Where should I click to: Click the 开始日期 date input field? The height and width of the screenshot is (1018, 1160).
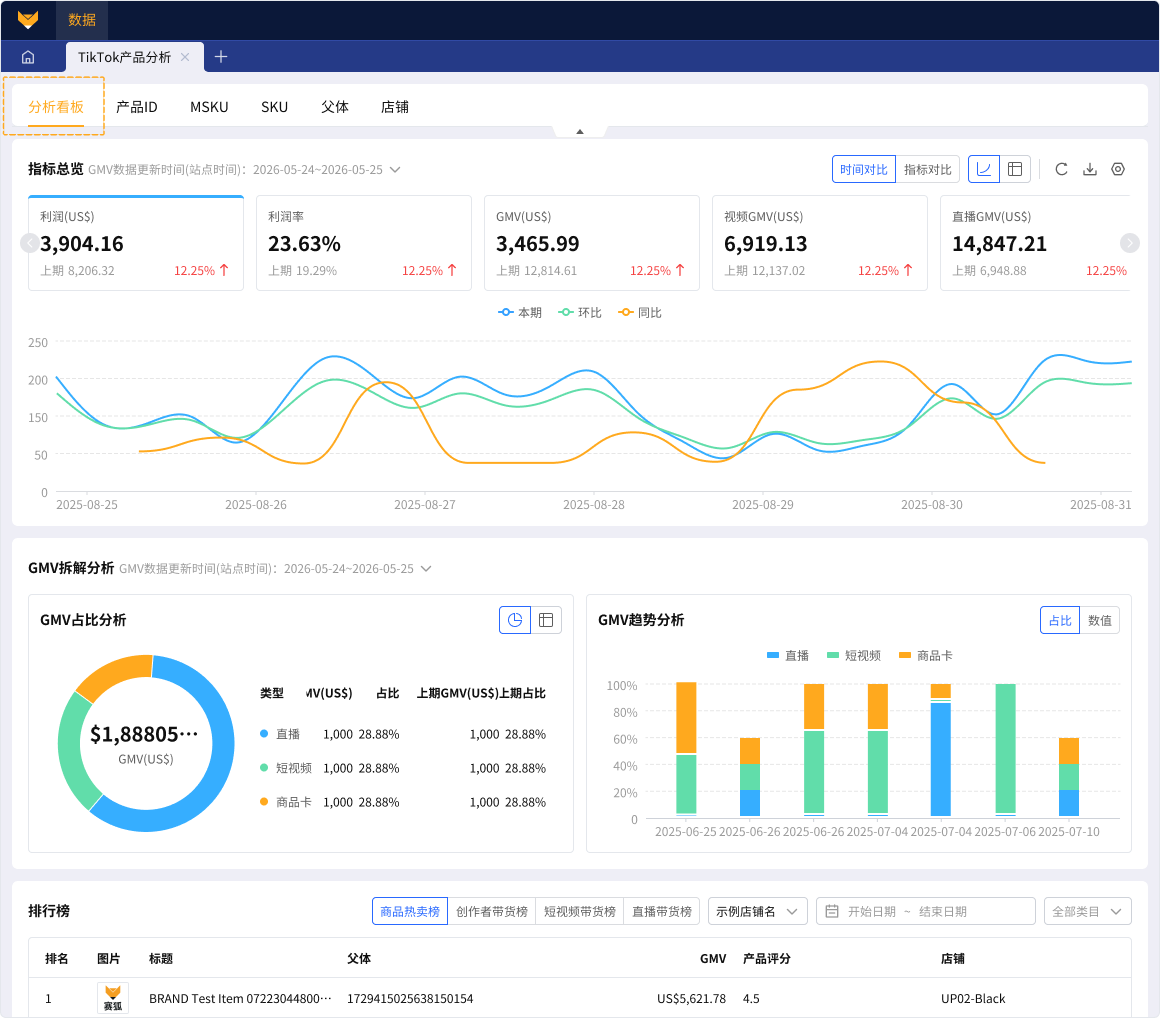click(x=871, y=911)
